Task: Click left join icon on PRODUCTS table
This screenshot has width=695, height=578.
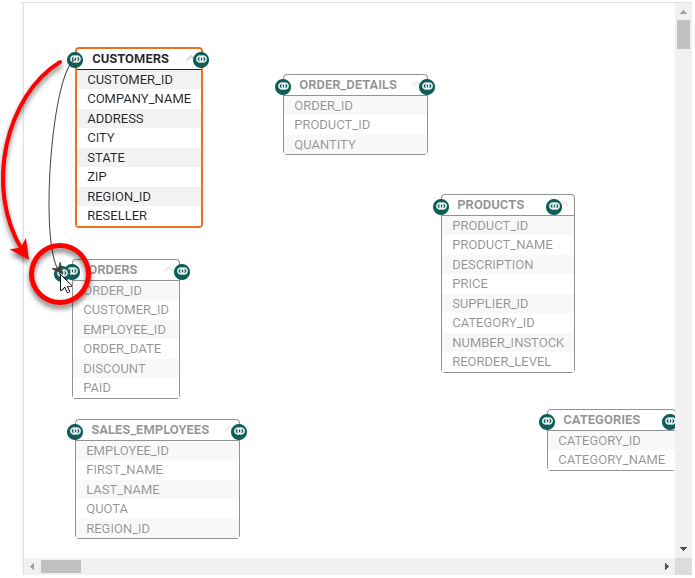Action: [441, 206]
